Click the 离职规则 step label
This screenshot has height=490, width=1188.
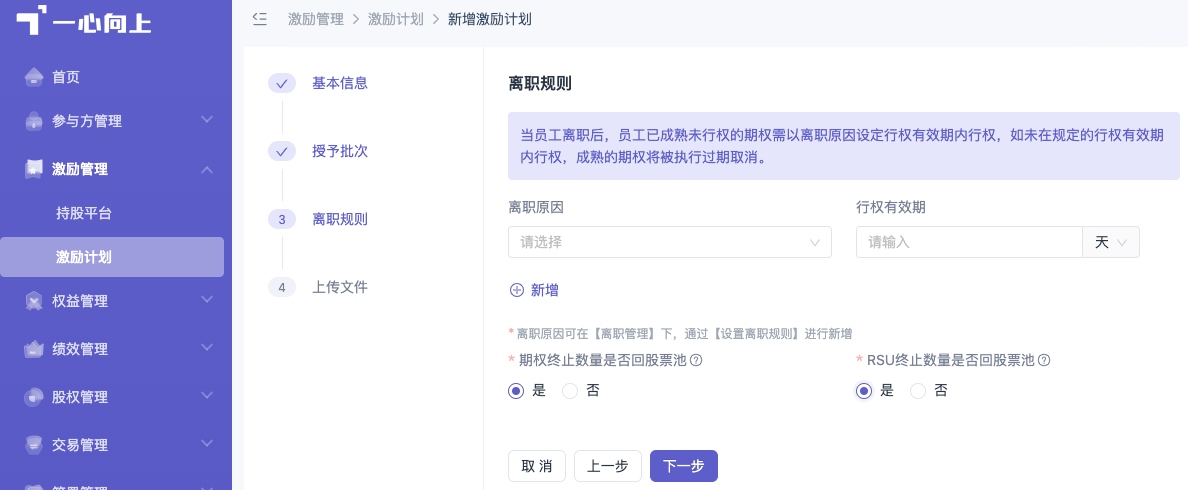[339, 220]
